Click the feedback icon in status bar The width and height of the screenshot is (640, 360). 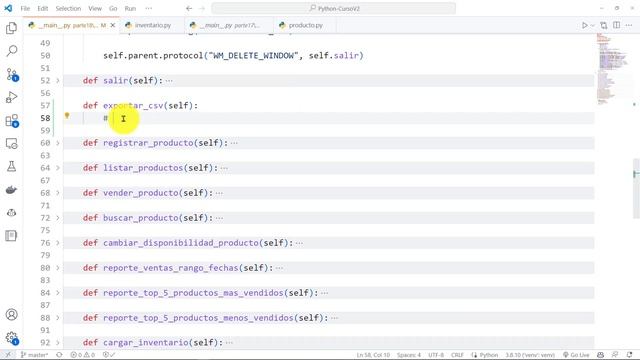click(615, 355)
